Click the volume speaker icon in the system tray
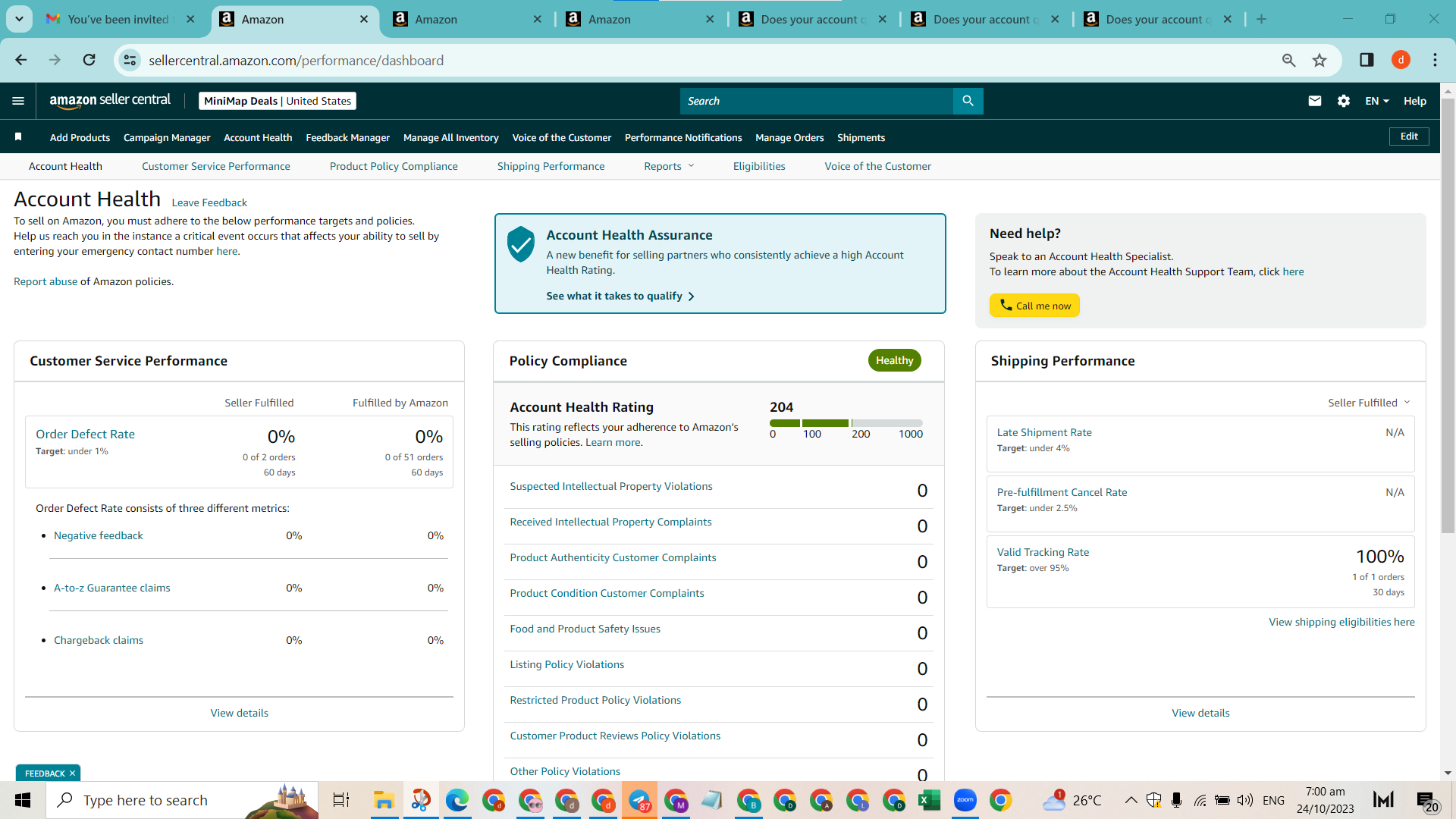The image size is (1456, 819). coord(1244,800)
